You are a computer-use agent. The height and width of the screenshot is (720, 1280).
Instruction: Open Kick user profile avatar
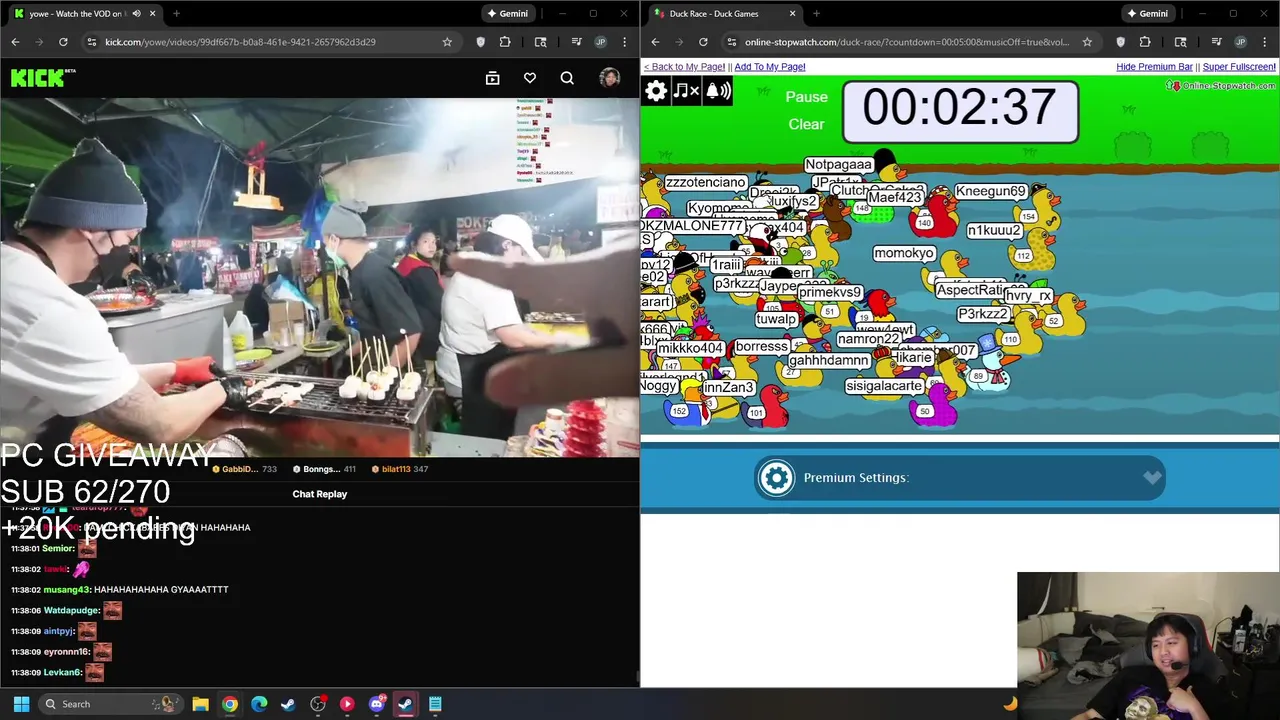[x=609, y=78]
